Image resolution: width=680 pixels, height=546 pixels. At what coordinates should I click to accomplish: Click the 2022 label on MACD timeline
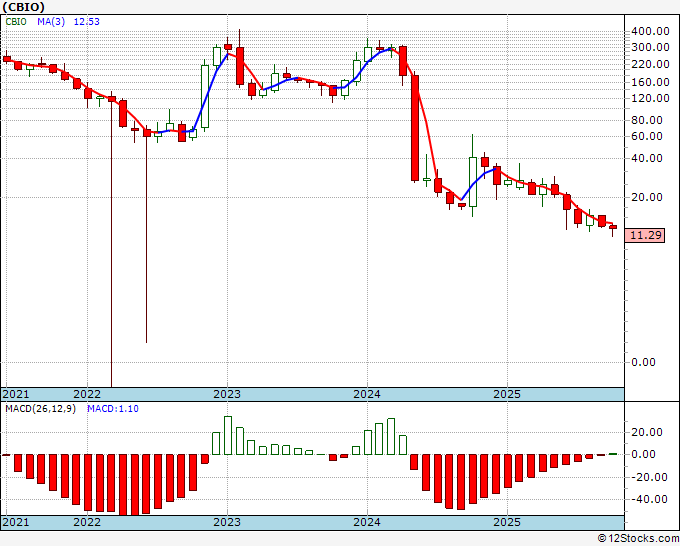(x=87, y=522)
